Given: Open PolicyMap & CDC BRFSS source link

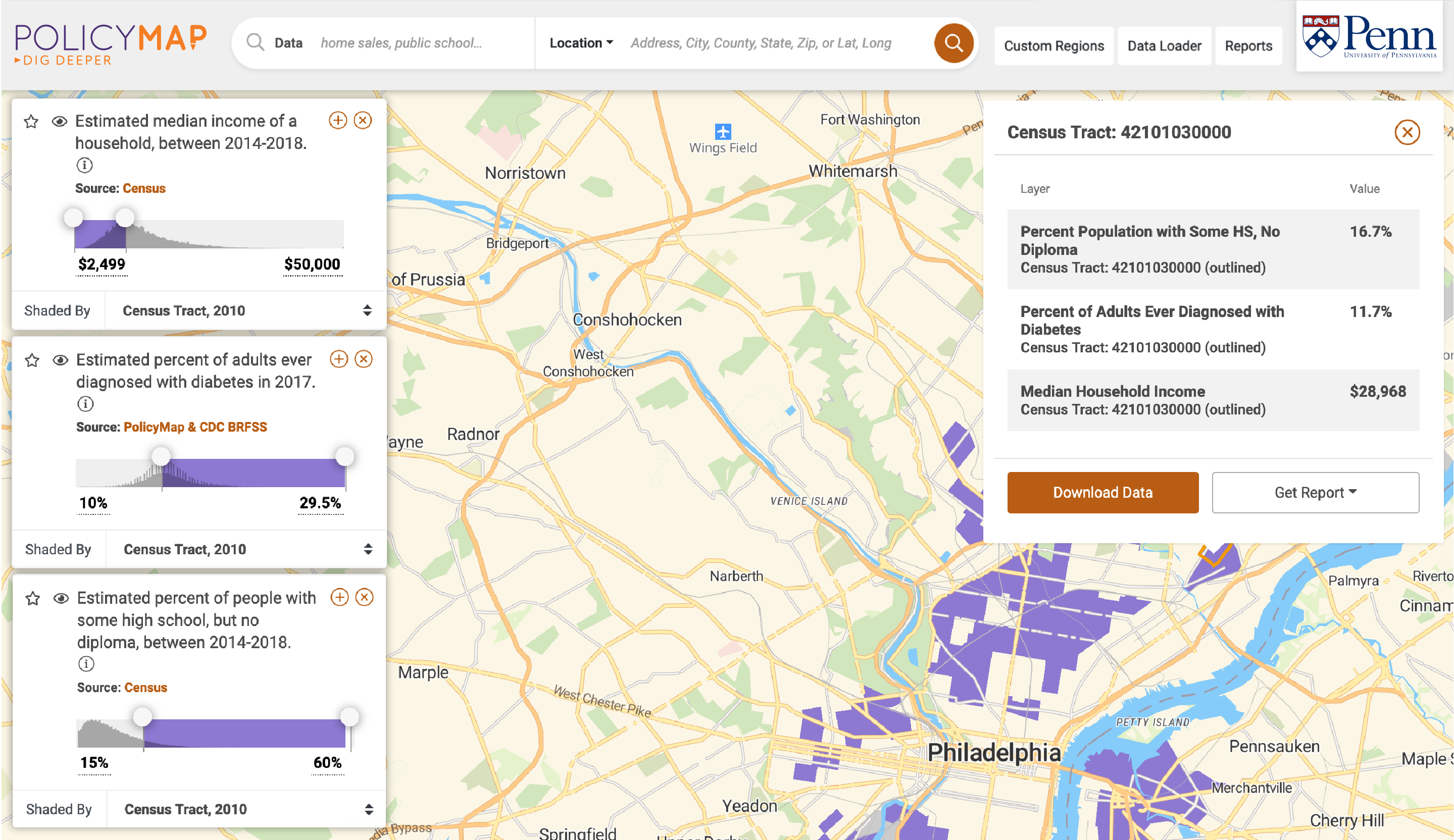Looking at the screenshot, I should (195, 427).
